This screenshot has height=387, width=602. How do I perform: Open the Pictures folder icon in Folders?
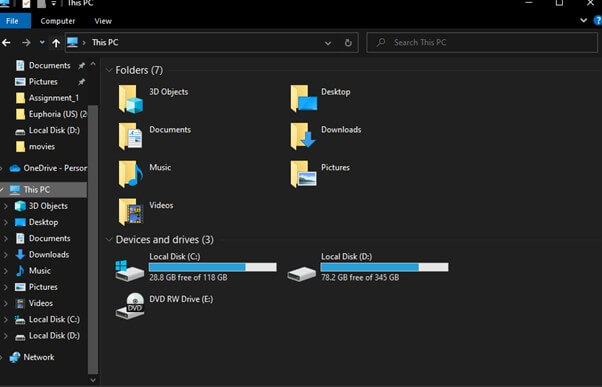(303, 174)
